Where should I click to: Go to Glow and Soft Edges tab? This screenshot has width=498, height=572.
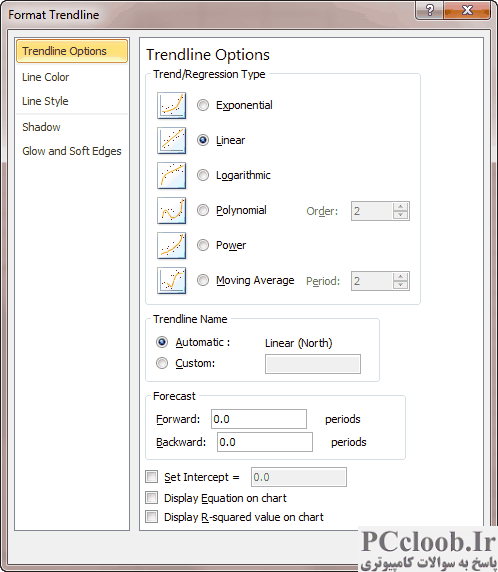pyautogui.click(x=72, y=151)
